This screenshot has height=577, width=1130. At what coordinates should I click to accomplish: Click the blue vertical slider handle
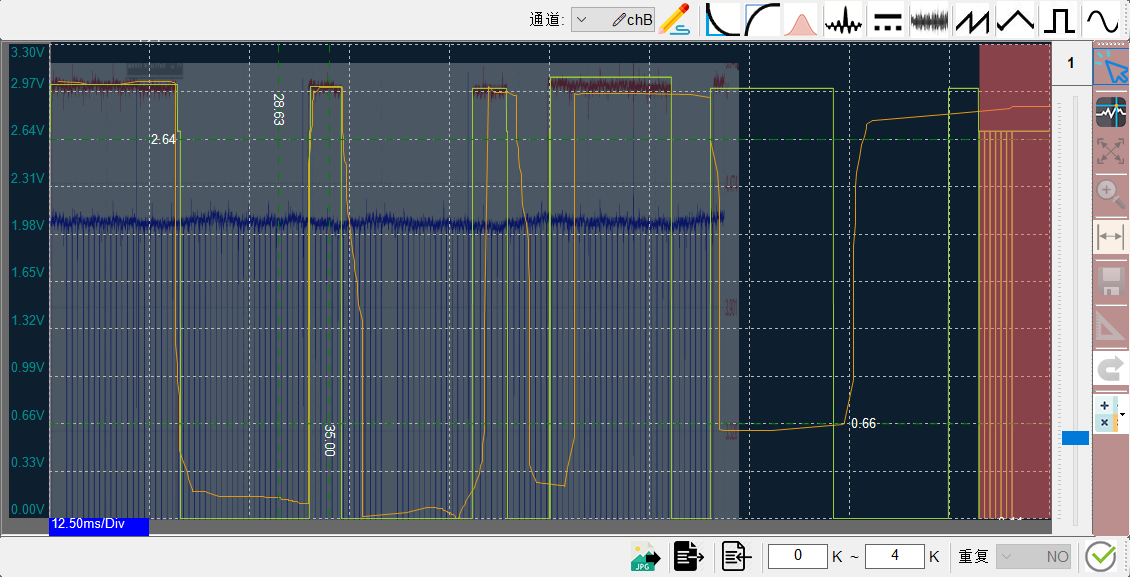1075,438
